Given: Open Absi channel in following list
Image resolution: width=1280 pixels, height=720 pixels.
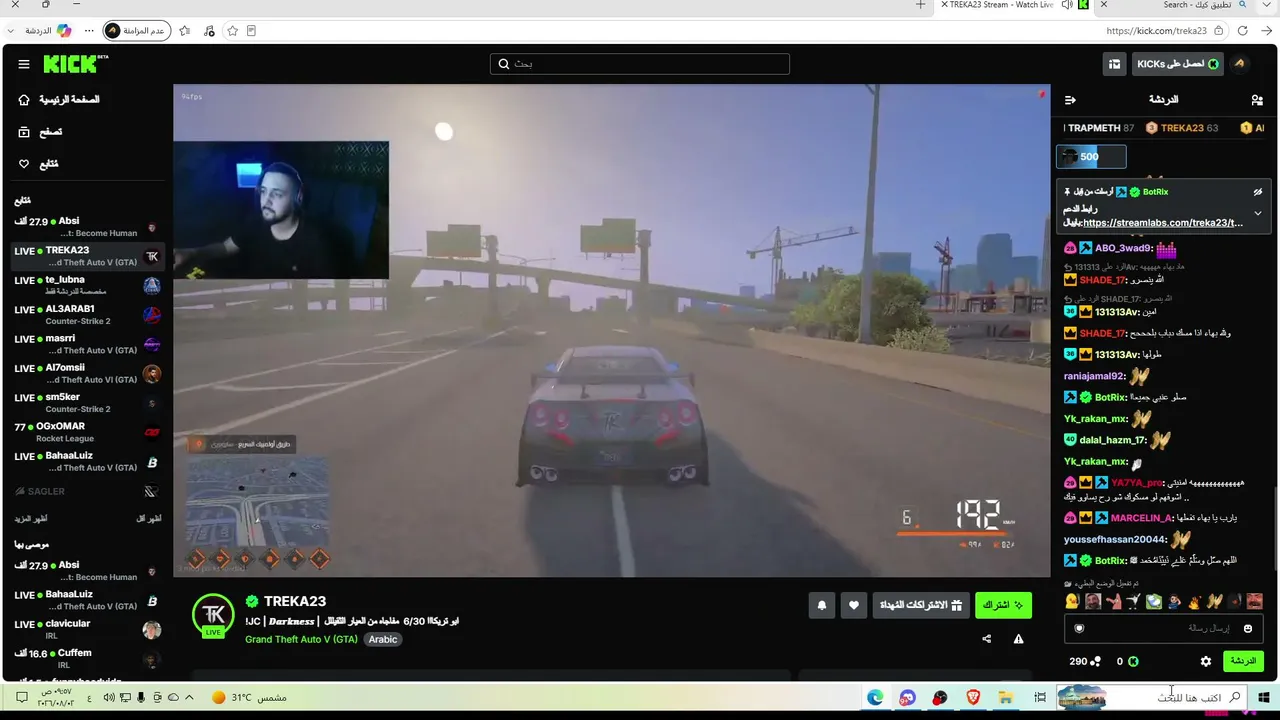Looking at the screenshot, I should point(86,227).
